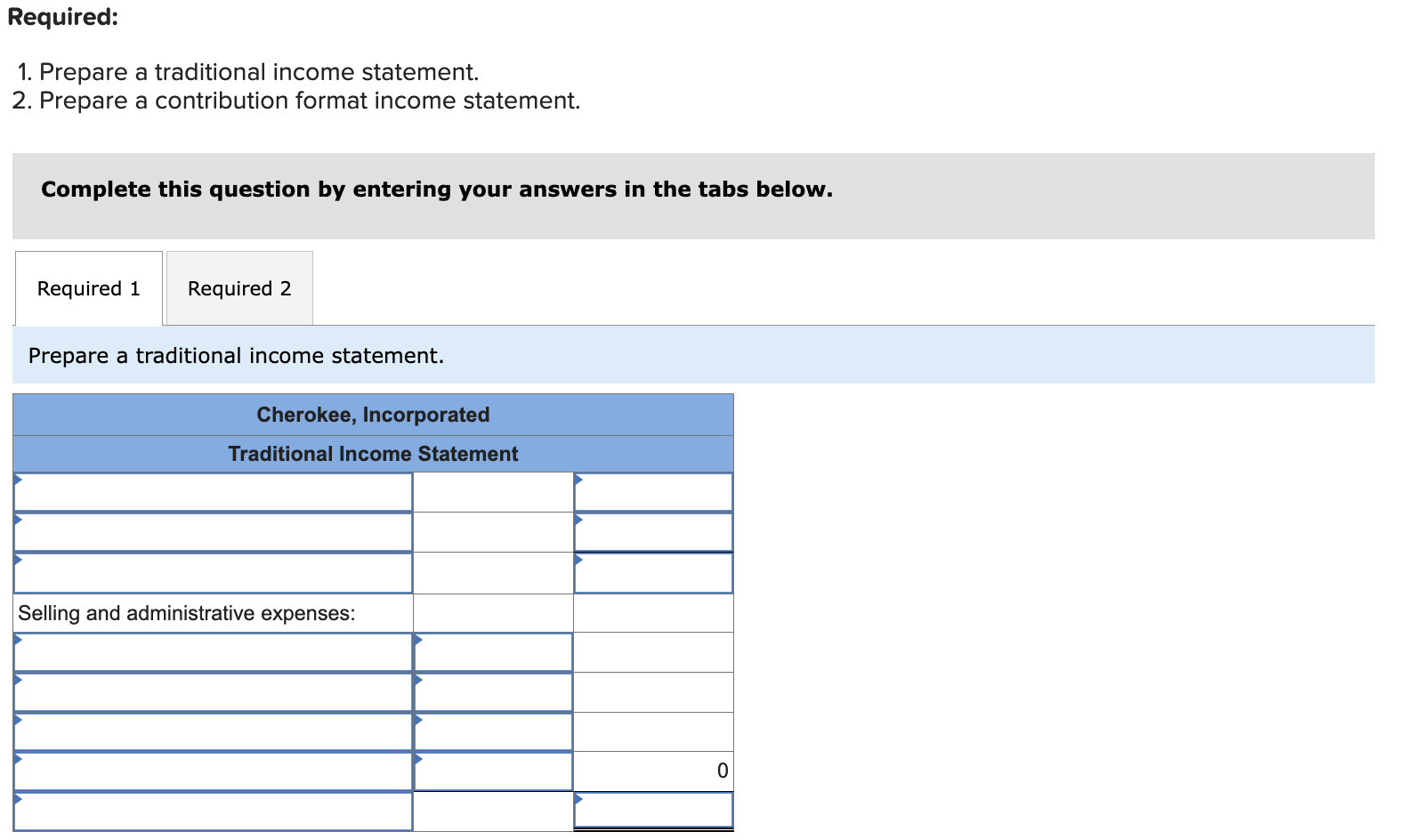
Task: Open the account dropdown in the third statement row
Action: (x=212, y=572)
